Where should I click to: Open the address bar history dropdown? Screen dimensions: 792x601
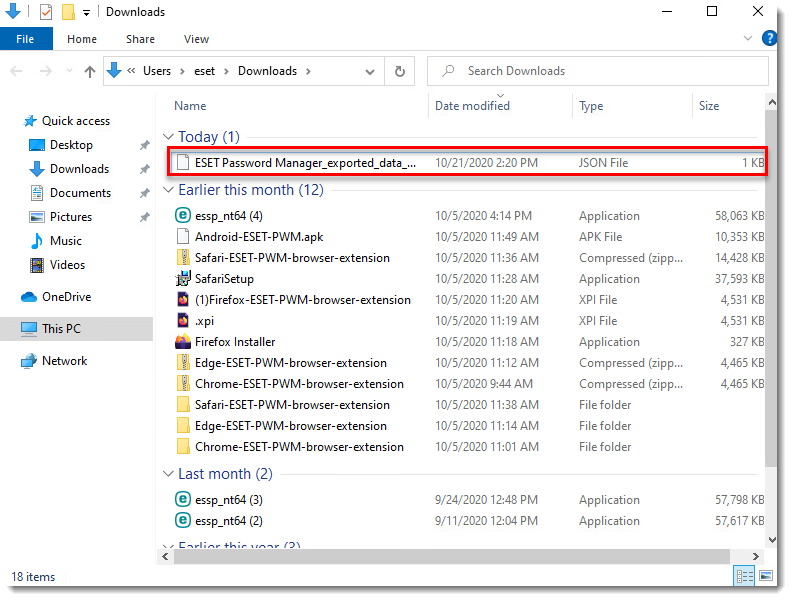(372, 71)
